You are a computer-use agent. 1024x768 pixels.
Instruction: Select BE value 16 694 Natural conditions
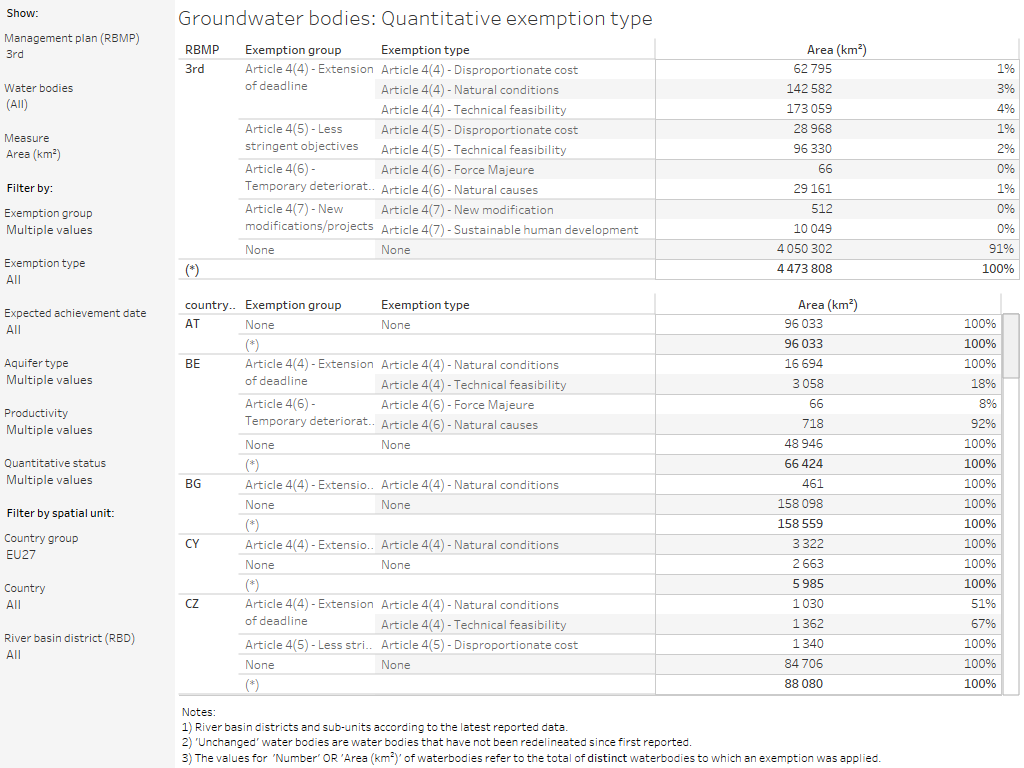(x=803, y=364)
